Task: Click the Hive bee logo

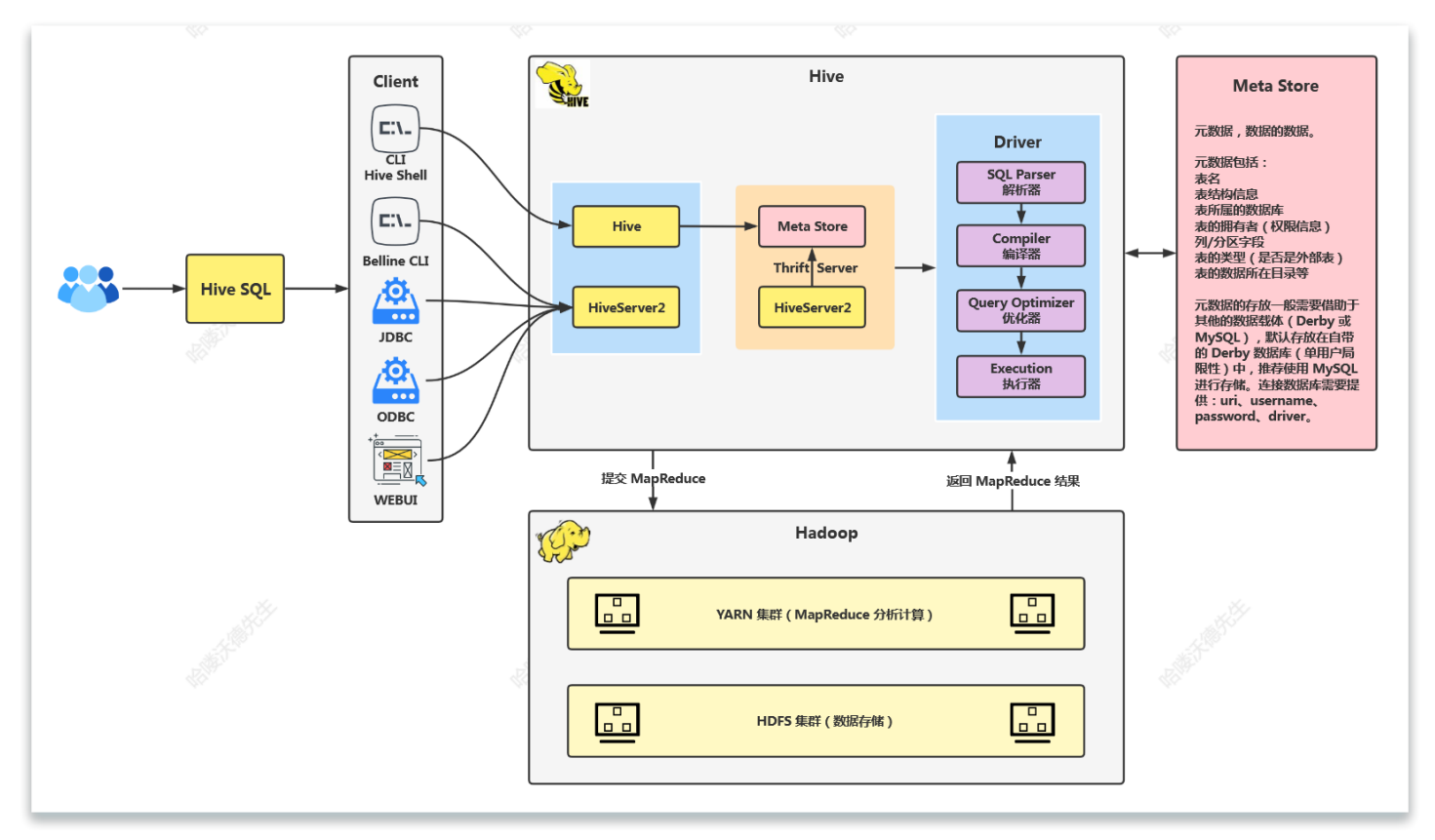Action: (563, 85)
